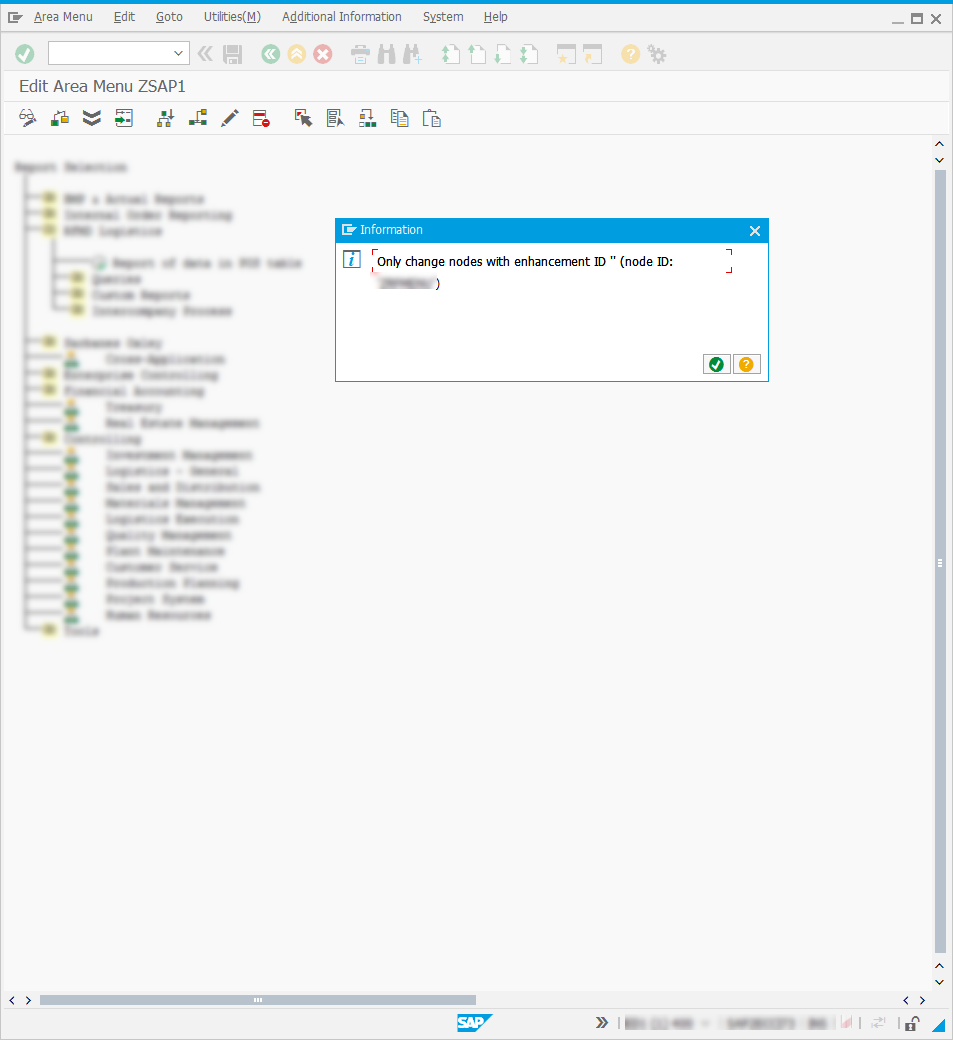Click the green-arrow list import icon
Screen dimensions: 953x1040
click(x=123, y=118)
